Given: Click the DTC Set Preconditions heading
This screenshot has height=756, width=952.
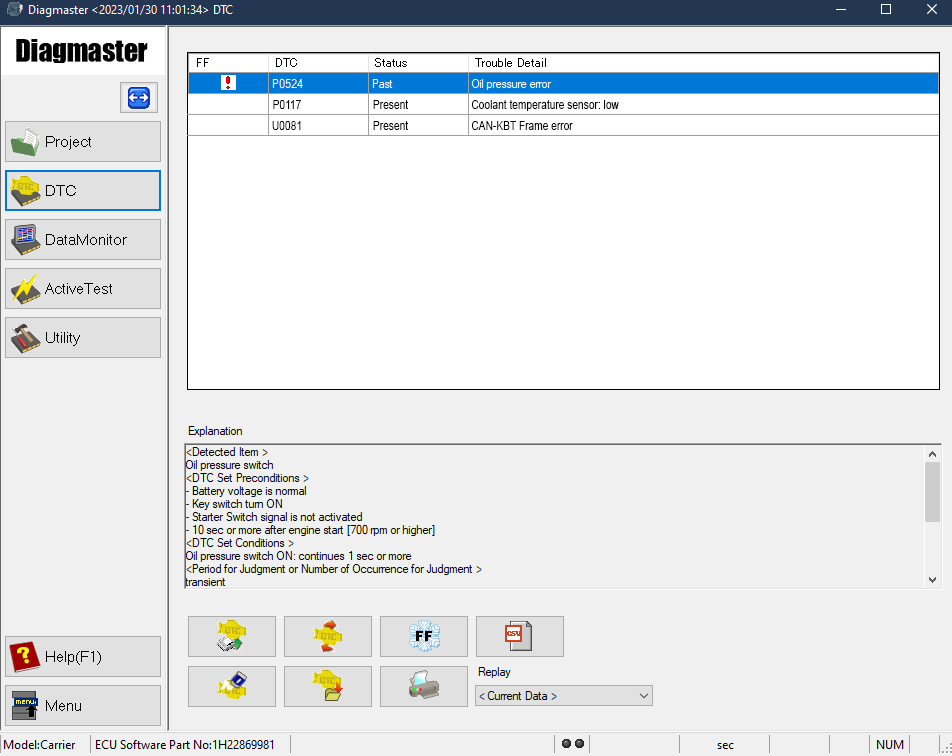Looking at the screenshot, I should tap(247, 478).
